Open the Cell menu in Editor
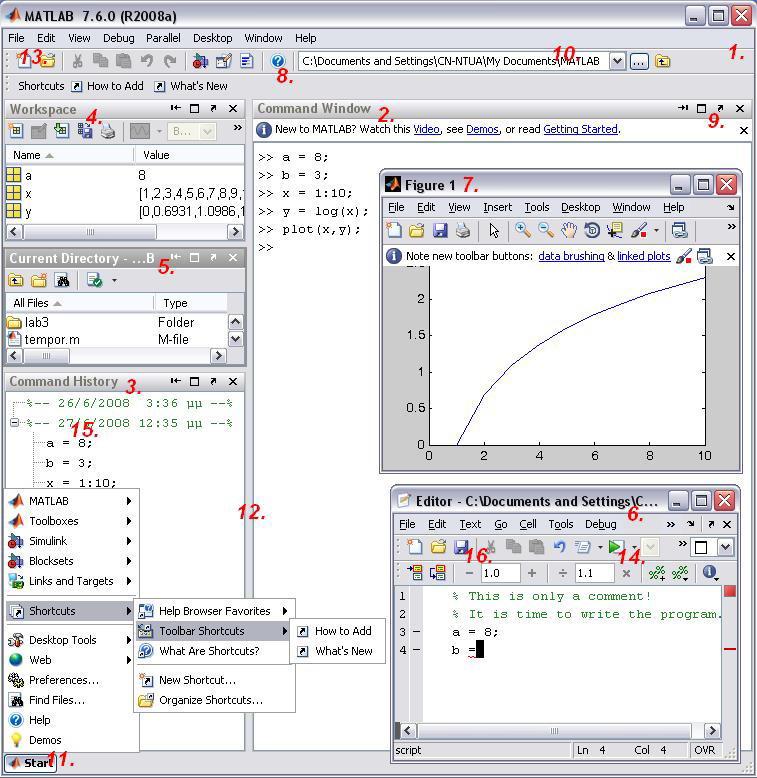The height and width of the screenshot is (778, 757). coord(528,524)
